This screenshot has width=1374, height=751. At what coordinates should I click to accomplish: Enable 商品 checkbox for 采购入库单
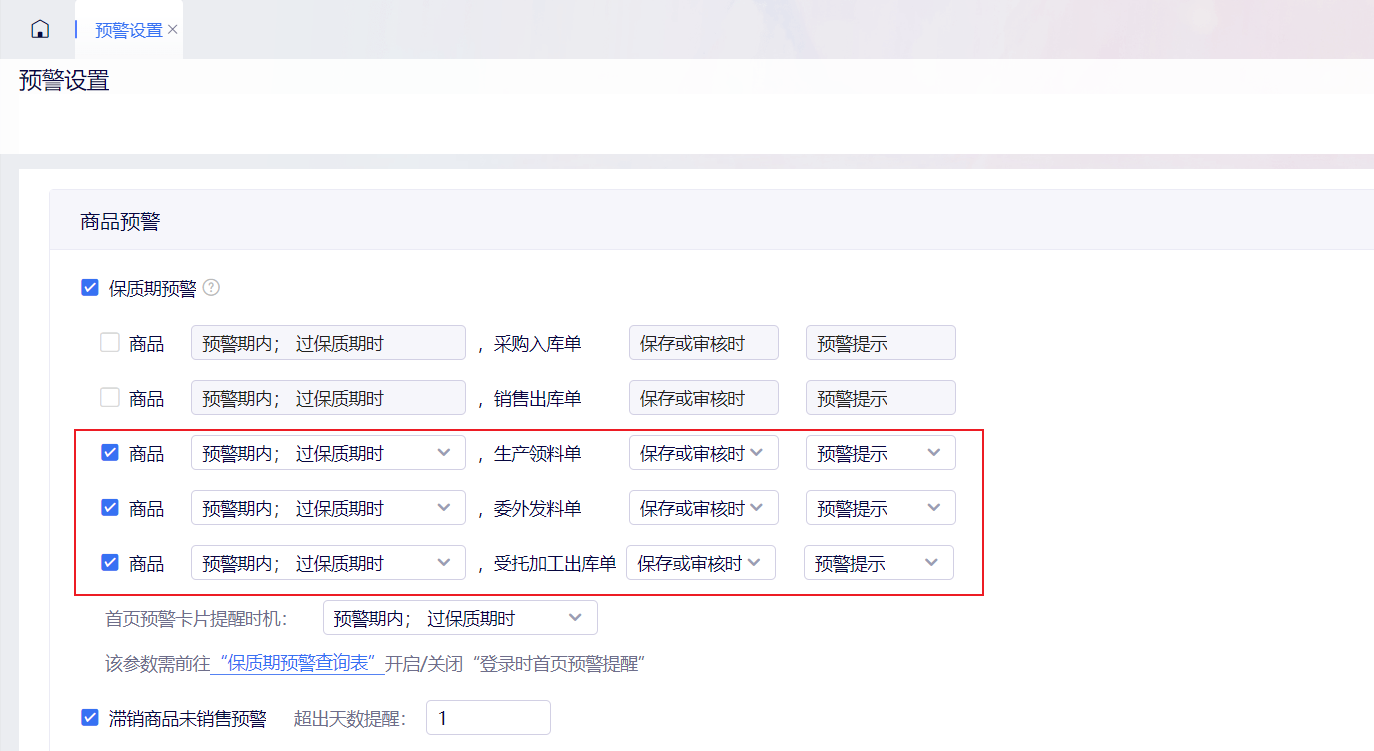[110, 343]
